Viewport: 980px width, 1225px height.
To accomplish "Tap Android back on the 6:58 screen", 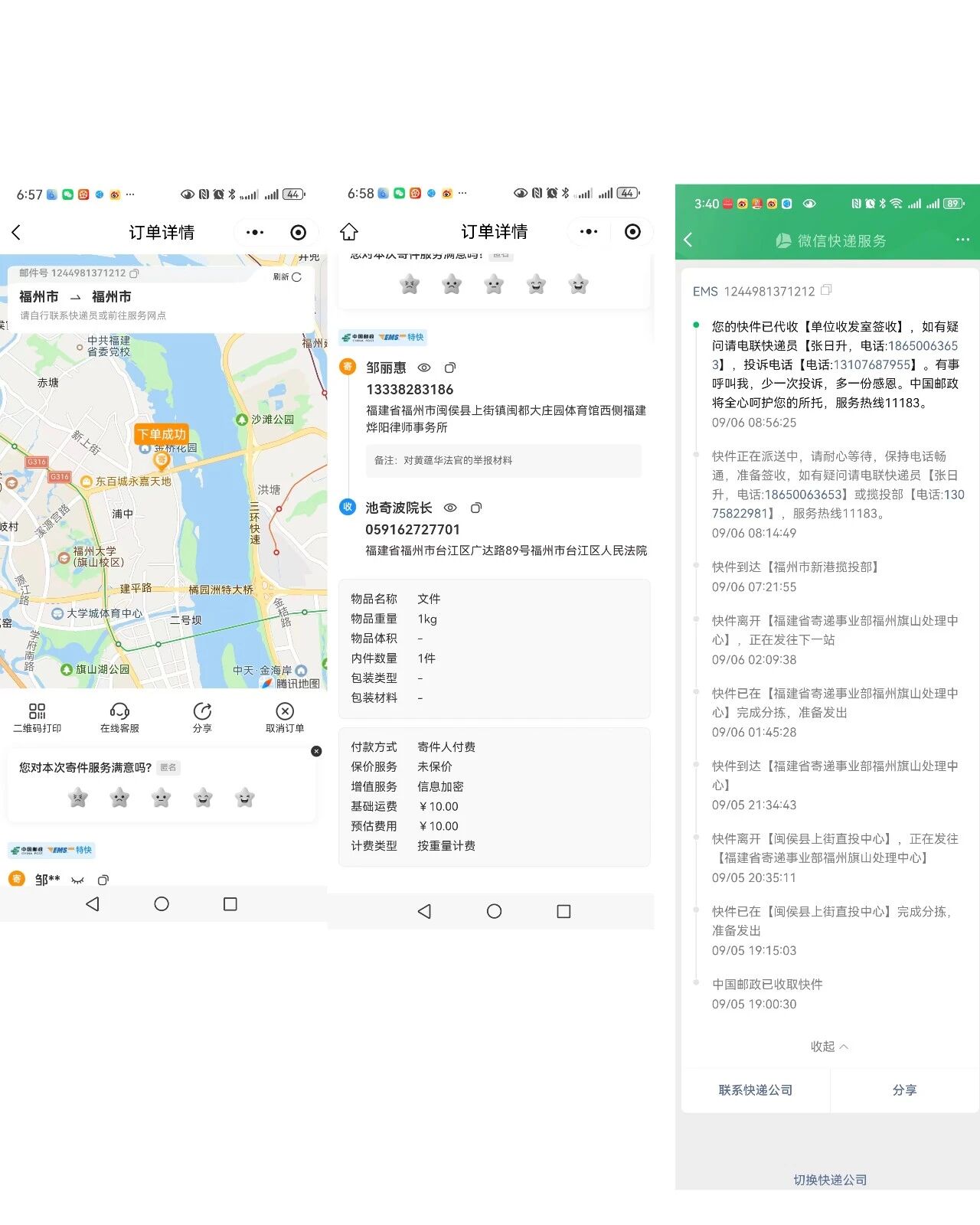I will (x=424, y=911).
